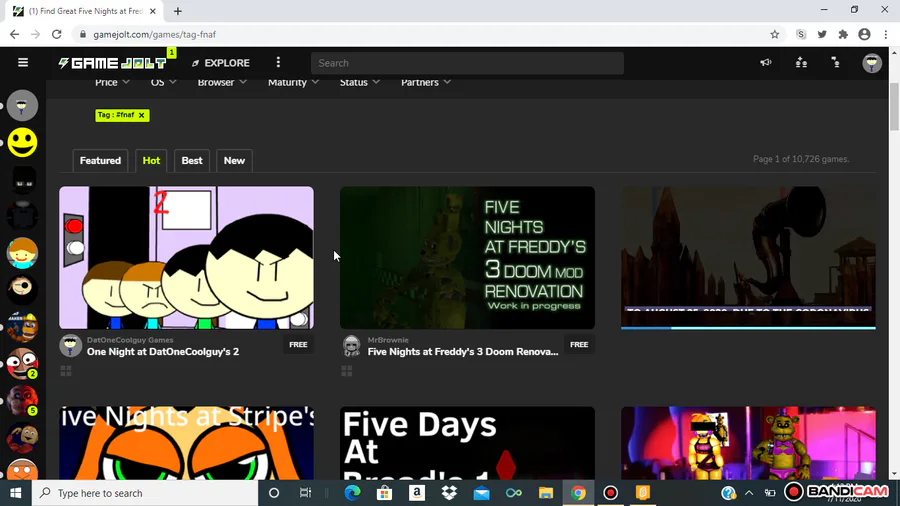Bookmark this page with the star icon
The height and width of the screenshot is (506, 900).
coord(775,34)
